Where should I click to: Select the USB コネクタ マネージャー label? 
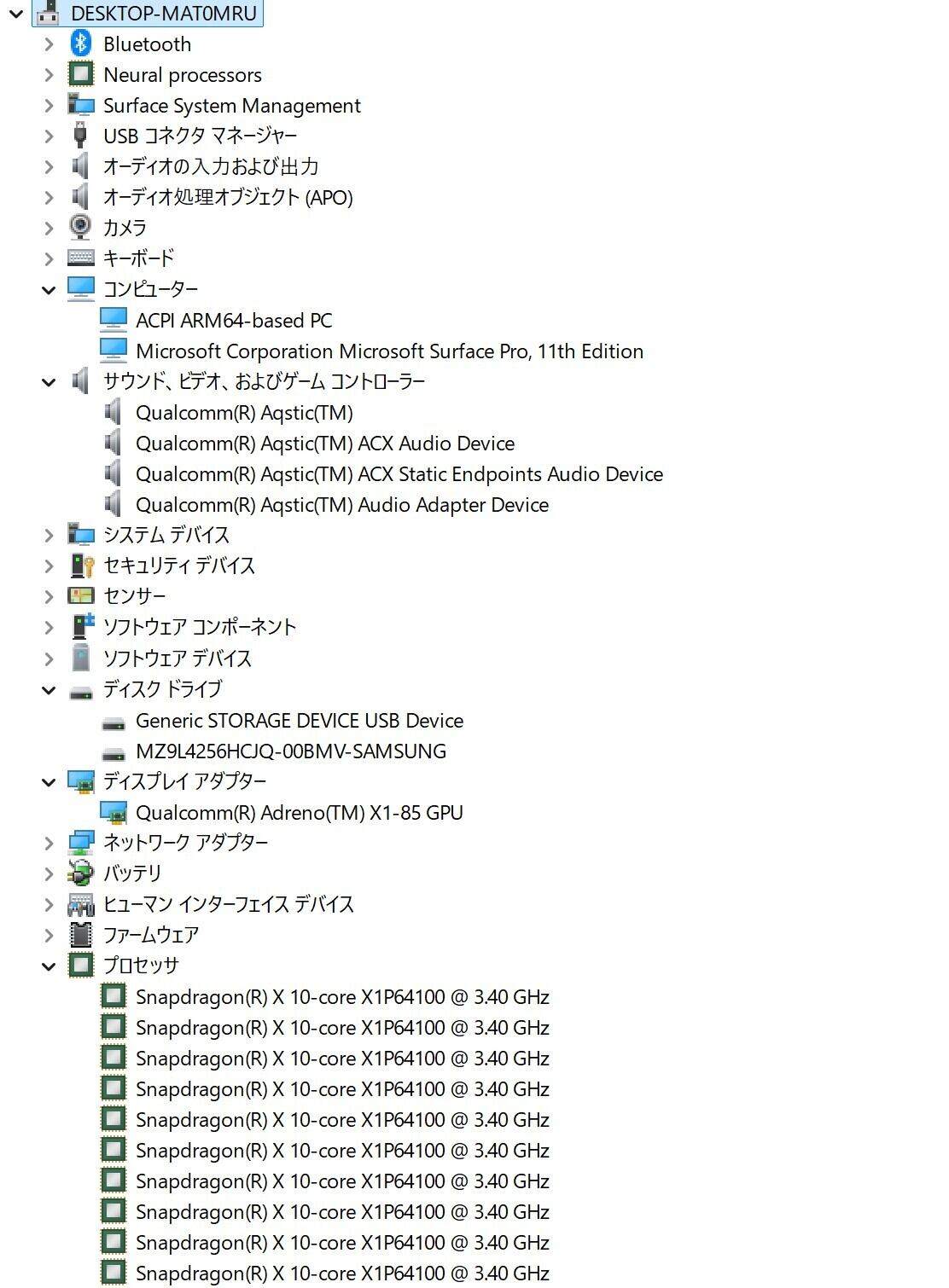pos(201,136)
